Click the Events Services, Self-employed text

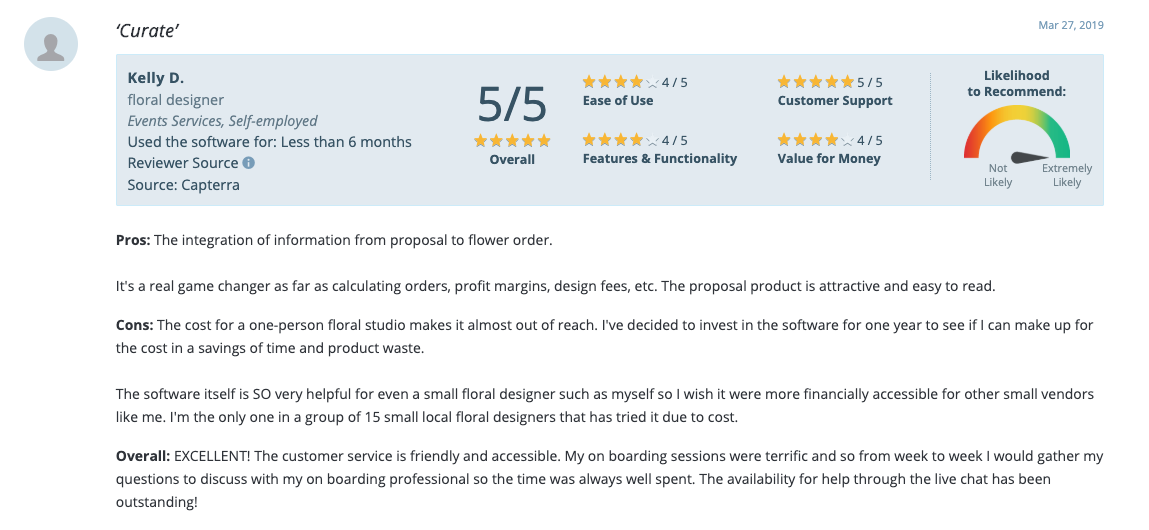point(223,121)
